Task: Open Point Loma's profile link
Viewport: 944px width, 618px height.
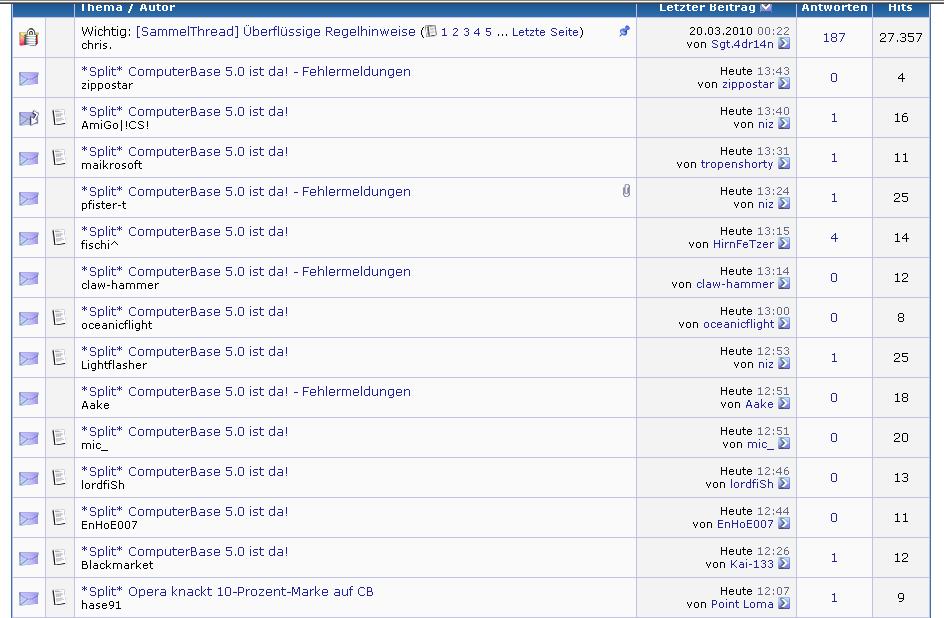Action: [x=742, y=604]
